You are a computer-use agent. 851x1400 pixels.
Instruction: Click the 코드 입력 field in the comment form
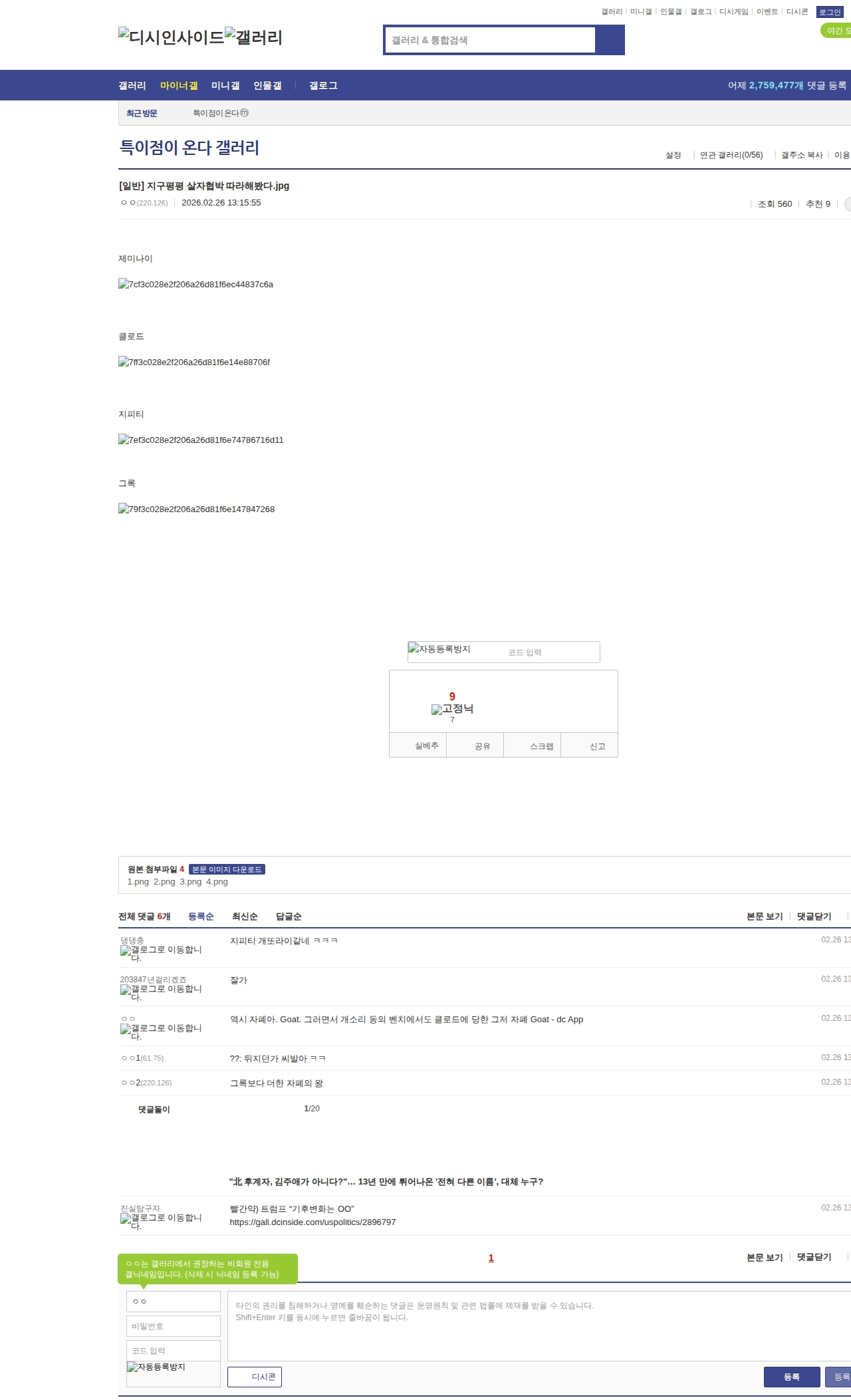(174, 1351)
